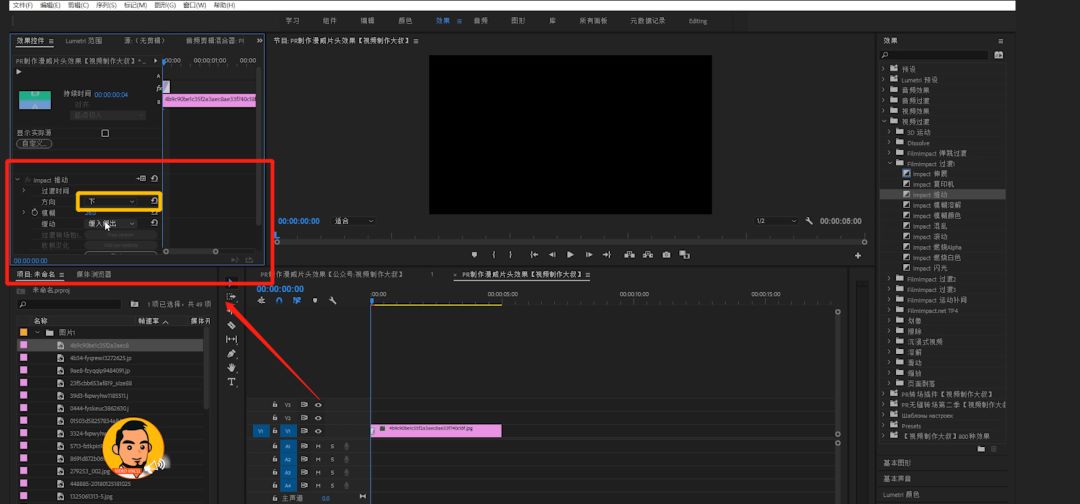This screenshot has width=1080, height=504.
Task: Add a marker in program monitor
Action: point(475,255)
